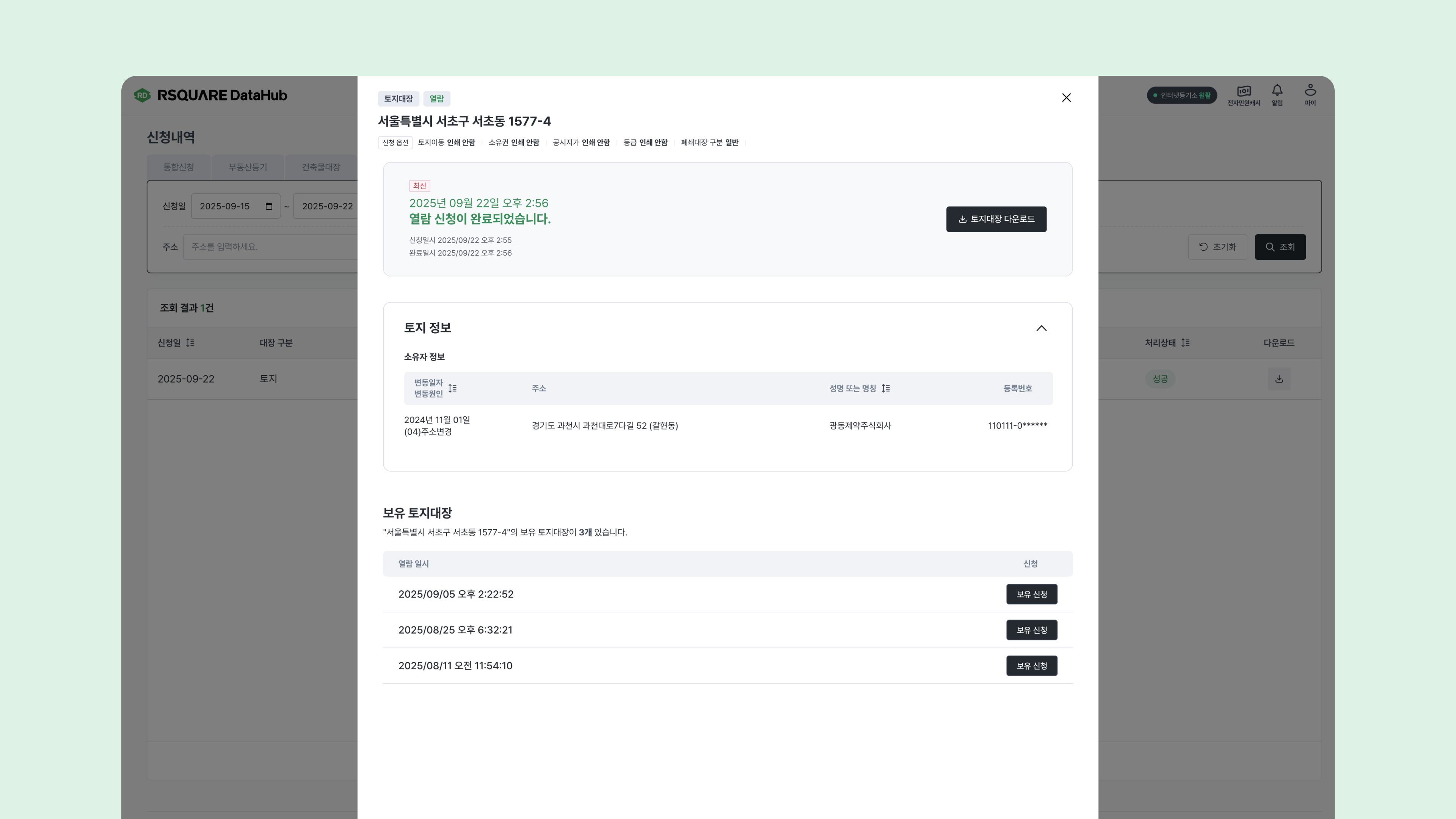The width and height of the screenshot is (1456, 819).
Task: Switch to the 통합신청 tab
Action: click(x=179, y=167)
